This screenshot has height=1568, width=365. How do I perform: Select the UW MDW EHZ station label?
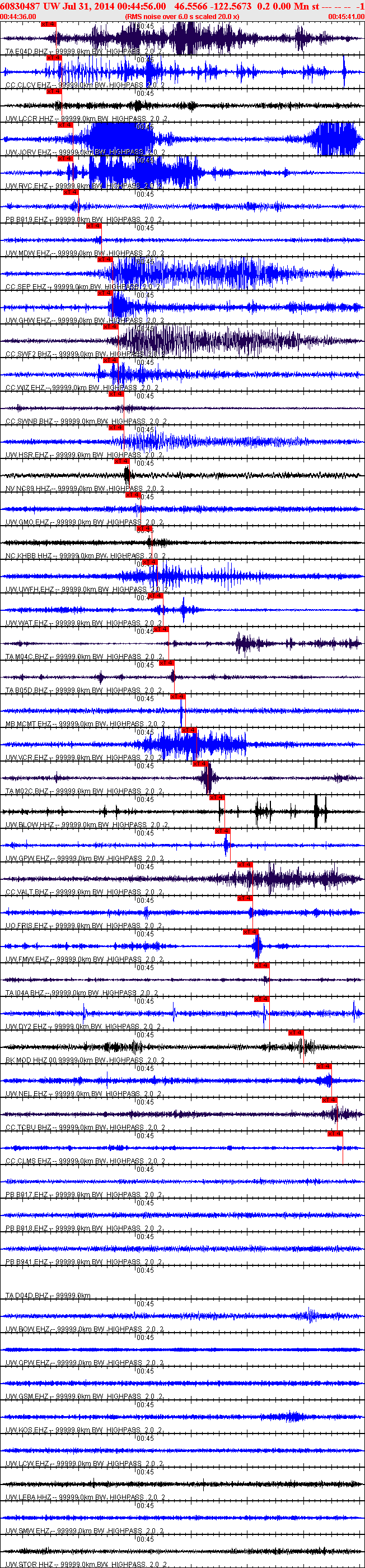pos(85,253)
